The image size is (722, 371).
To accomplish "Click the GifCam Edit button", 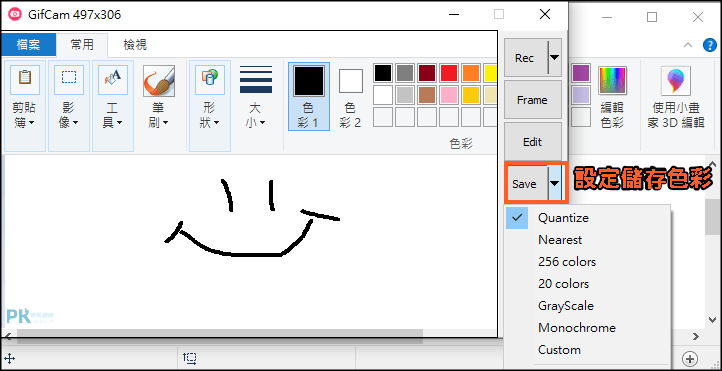I will (x=533, y=142).
